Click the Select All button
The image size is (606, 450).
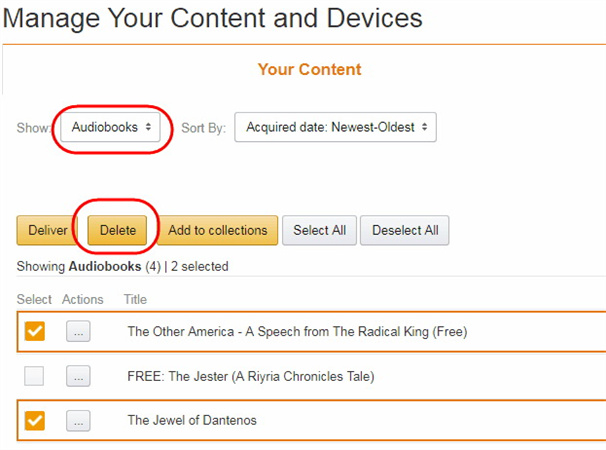[x=319, y=230]
